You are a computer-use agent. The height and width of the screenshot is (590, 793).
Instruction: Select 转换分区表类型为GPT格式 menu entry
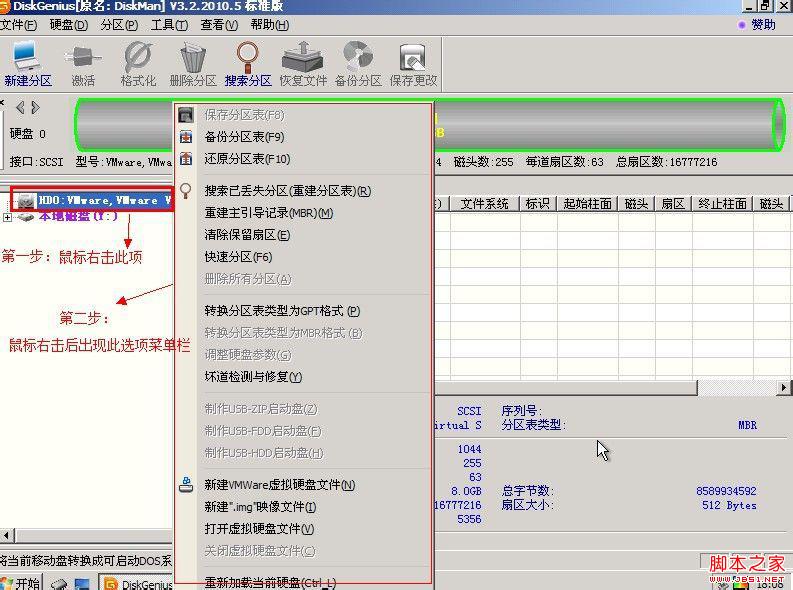(x=302, y=311)
